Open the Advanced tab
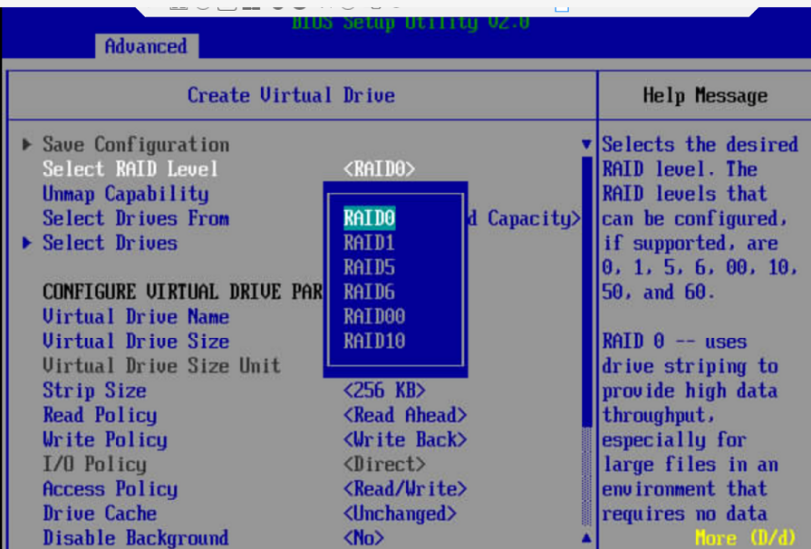The width and height of the screenshot is (811, 549). (x=146, y=46)
